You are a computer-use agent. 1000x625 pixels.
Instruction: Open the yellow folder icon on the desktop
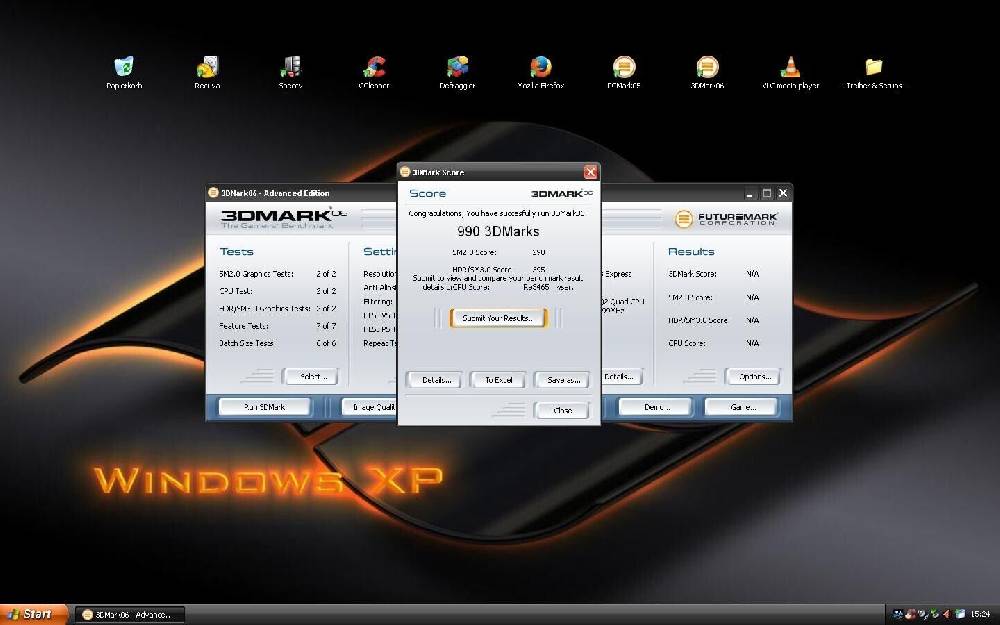pos(874,71)
